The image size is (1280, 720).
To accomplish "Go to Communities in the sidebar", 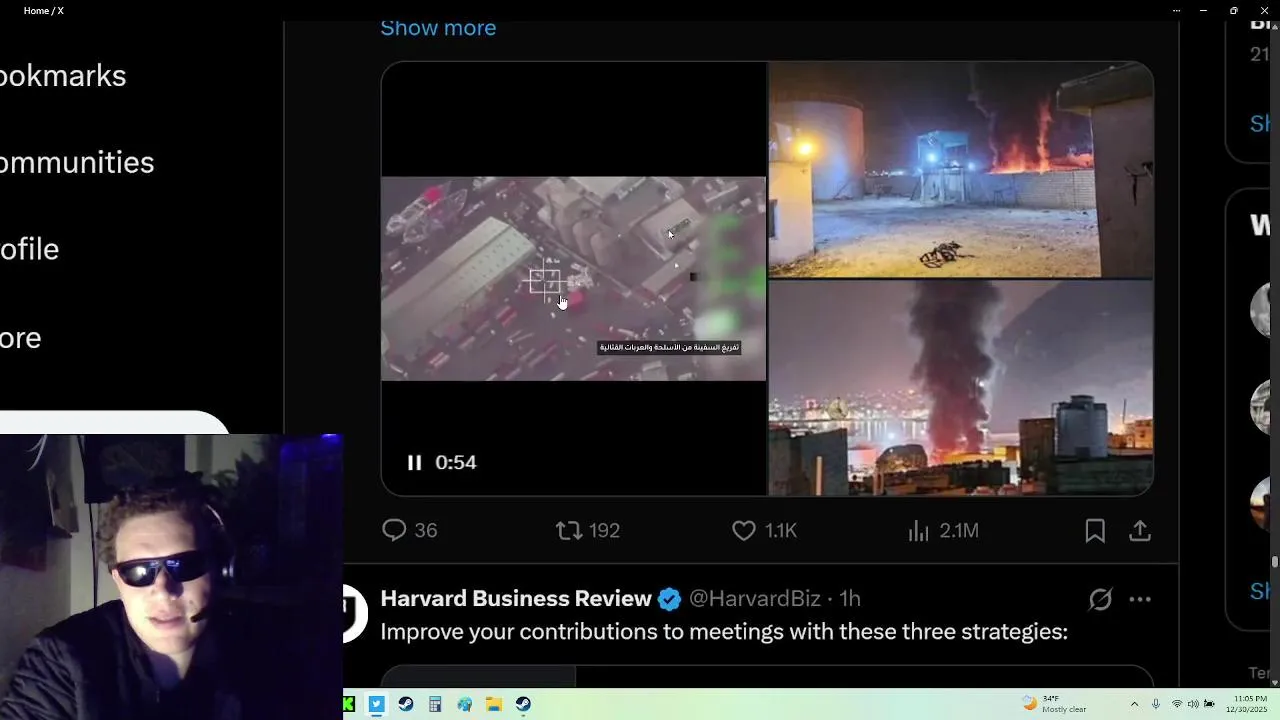I will click(77, 162).
